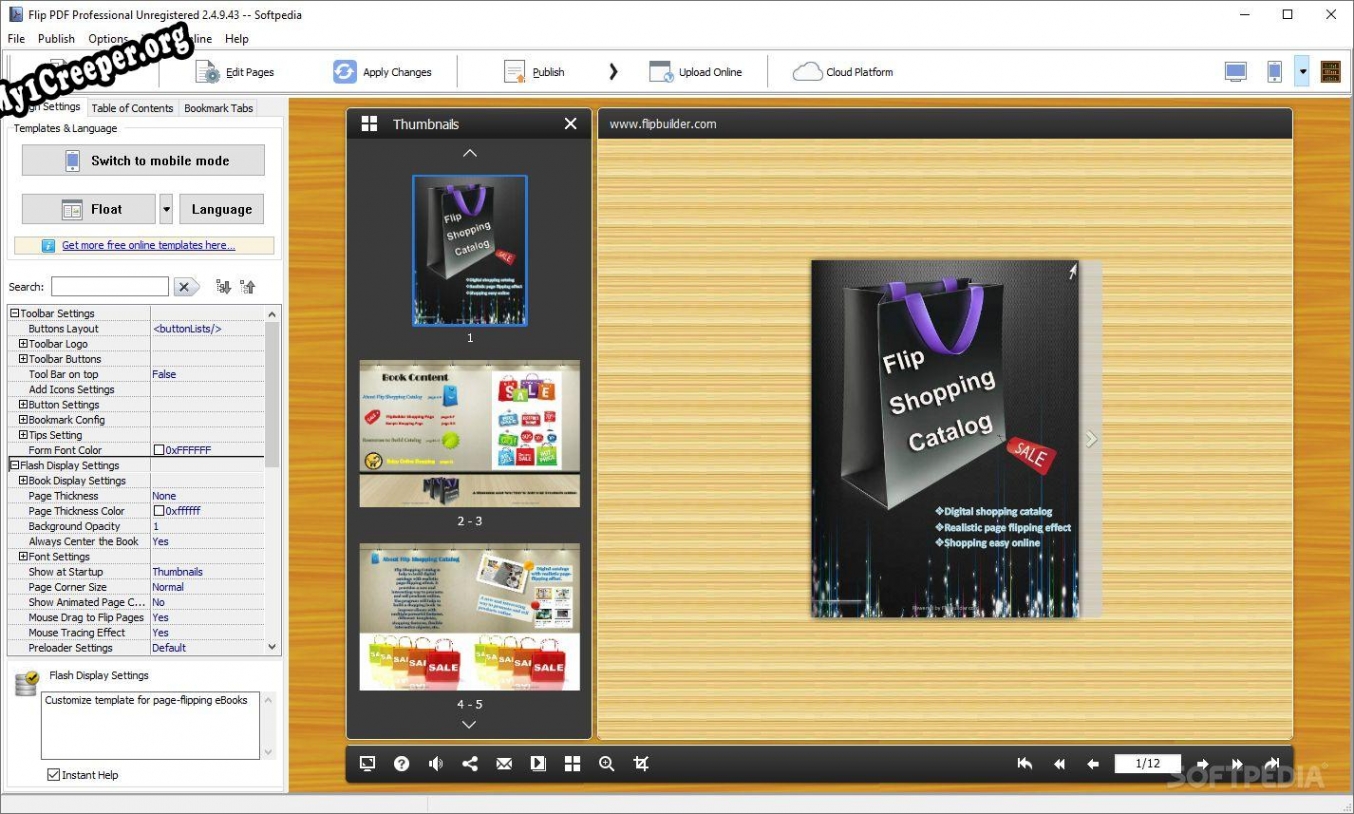Click the zoom-in magnifier icon
The width and height of the screenshot is (1354, 814).
[606, 764]
